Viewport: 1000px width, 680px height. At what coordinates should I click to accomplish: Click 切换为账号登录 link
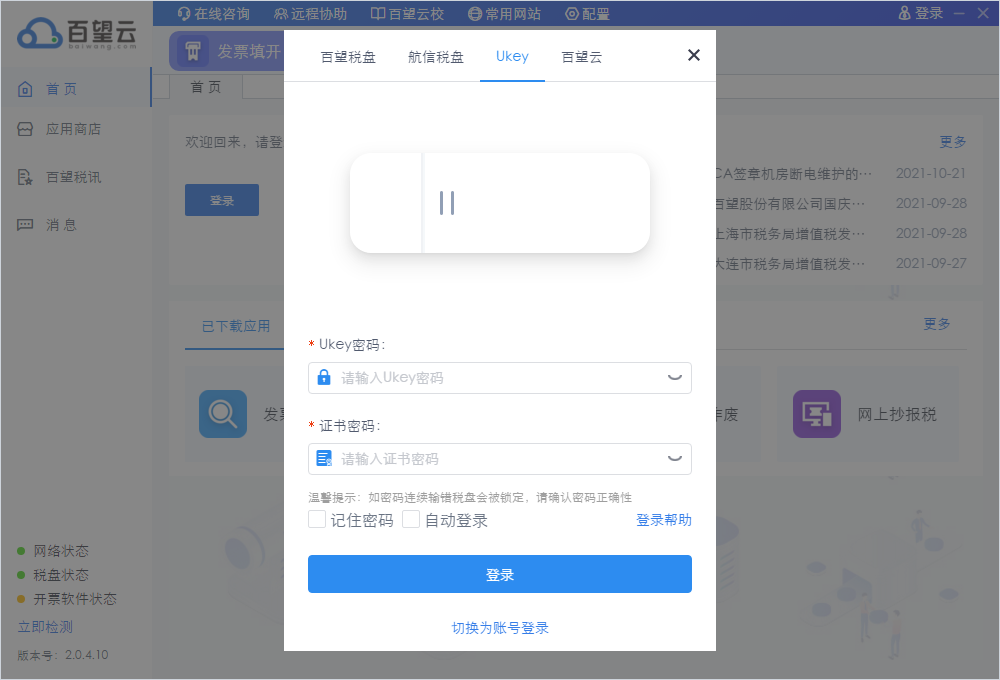(x=500, y=628)
